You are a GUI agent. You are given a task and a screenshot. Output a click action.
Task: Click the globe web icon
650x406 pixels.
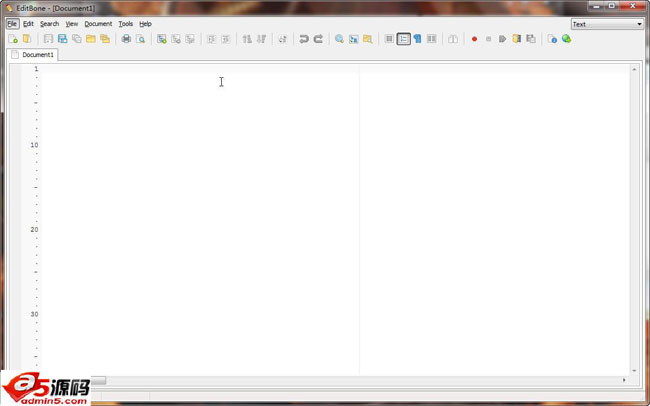tap(567, 39)
